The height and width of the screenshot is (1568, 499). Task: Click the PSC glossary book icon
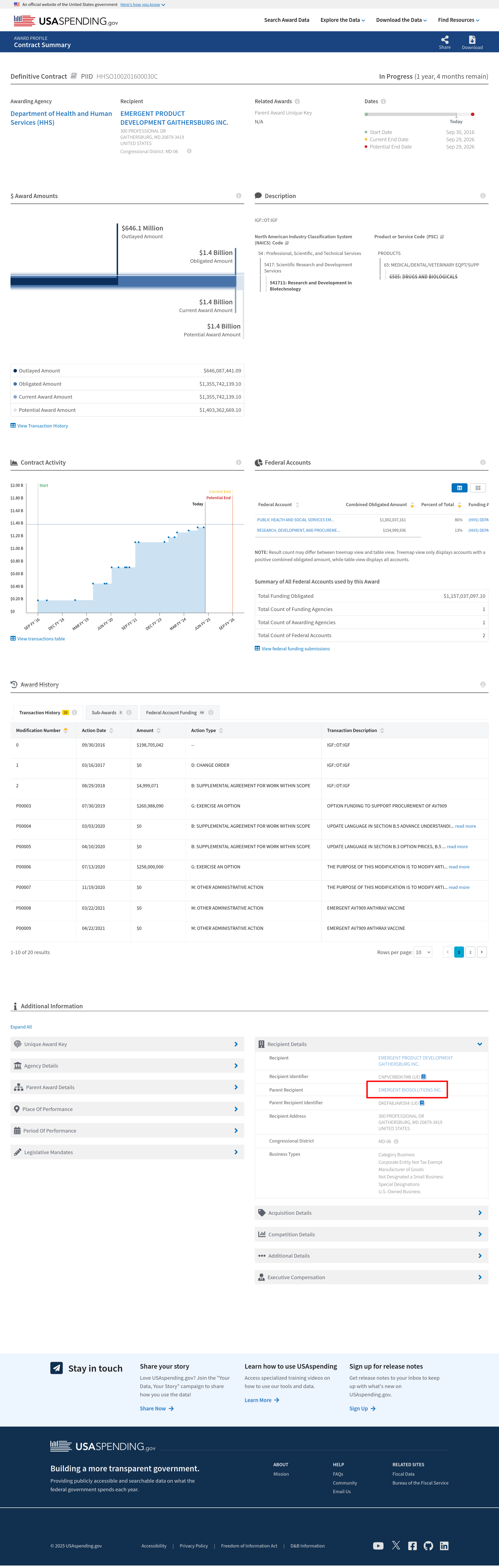442,237
